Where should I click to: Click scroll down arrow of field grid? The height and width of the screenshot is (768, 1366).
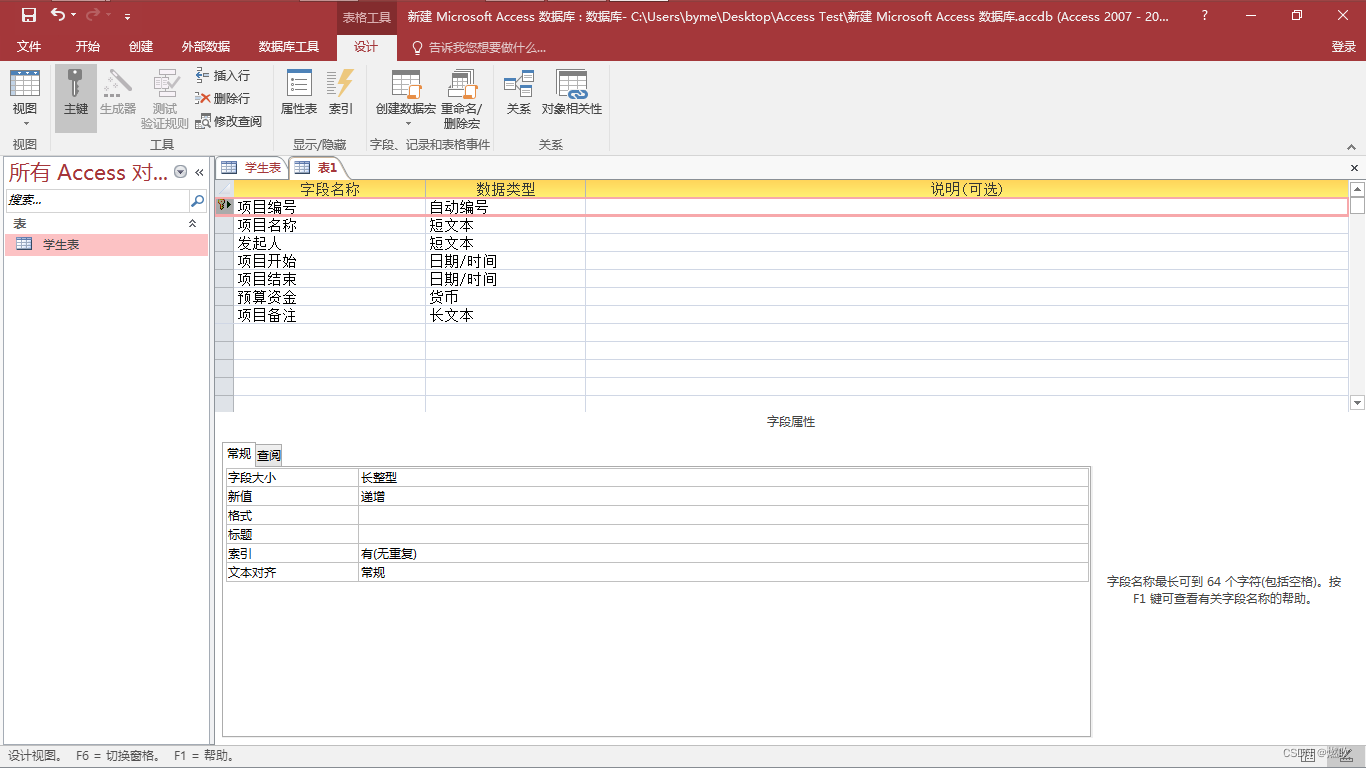(1357, 403)
